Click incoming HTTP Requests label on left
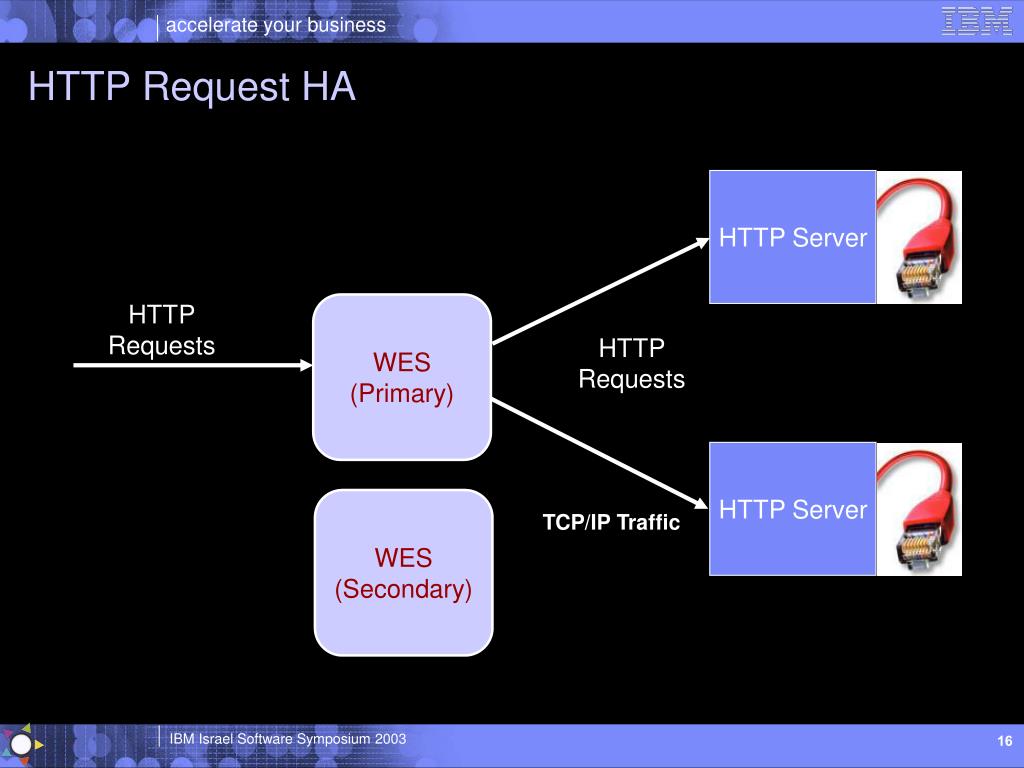This screenshot has width=1024, height=768. pos(161,330)
